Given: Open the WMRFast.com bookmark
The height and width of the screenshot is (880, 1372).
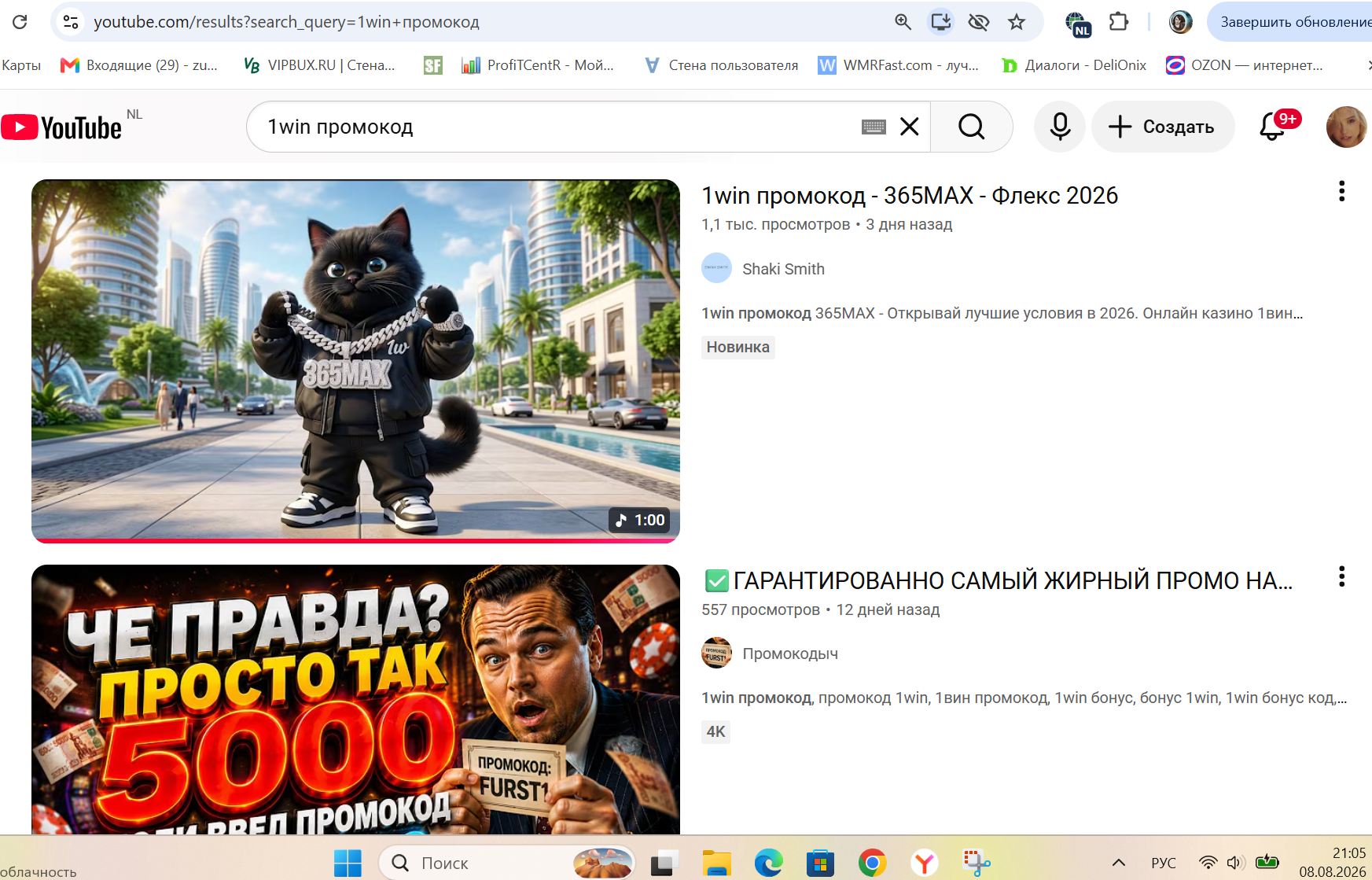Looking at the screenshot, I should pos(899,65).
